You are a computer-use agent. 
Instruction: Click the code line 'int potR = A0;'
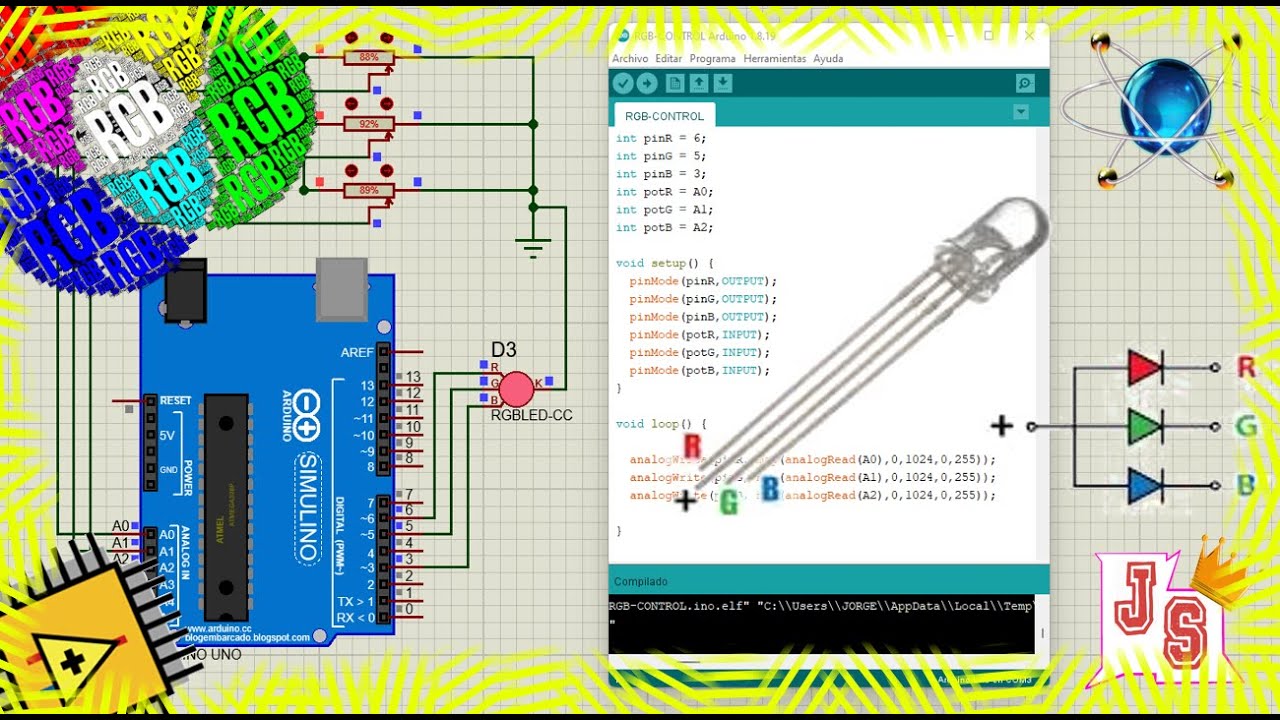[665, 192]
